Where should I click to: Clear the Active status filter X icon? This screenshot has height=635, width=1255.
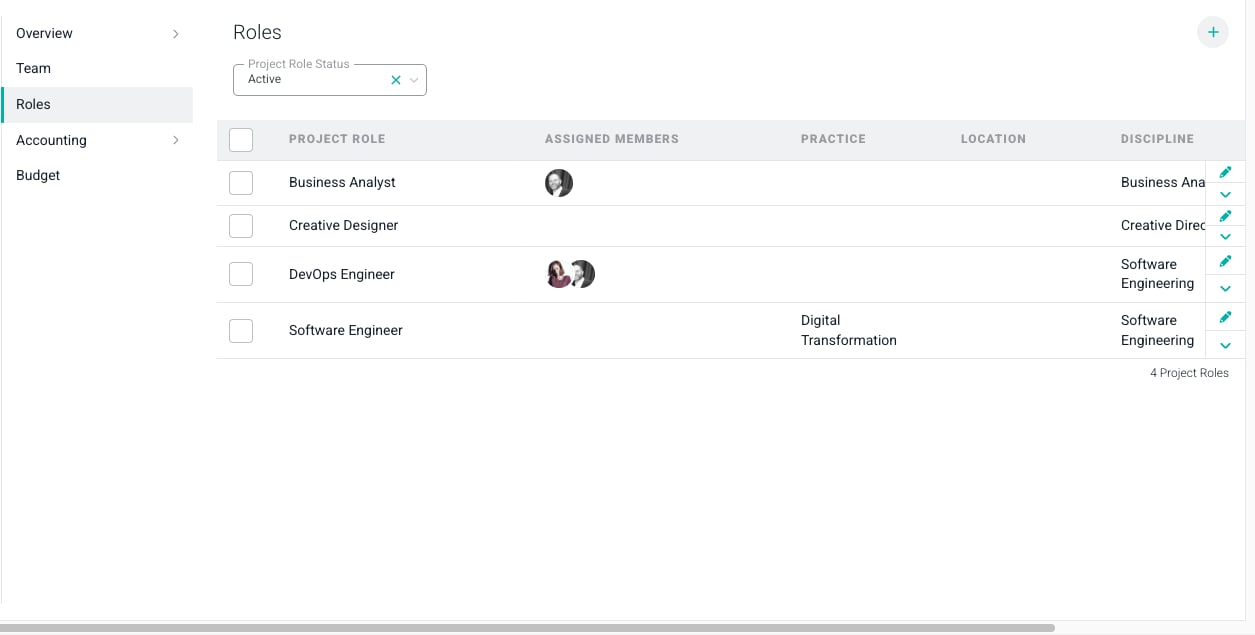396,80
